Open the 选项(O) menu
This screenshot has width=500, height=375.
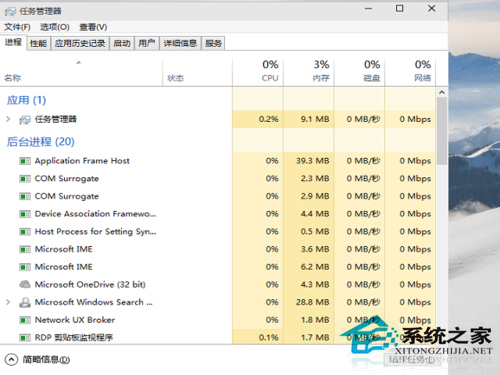point(55,27)
